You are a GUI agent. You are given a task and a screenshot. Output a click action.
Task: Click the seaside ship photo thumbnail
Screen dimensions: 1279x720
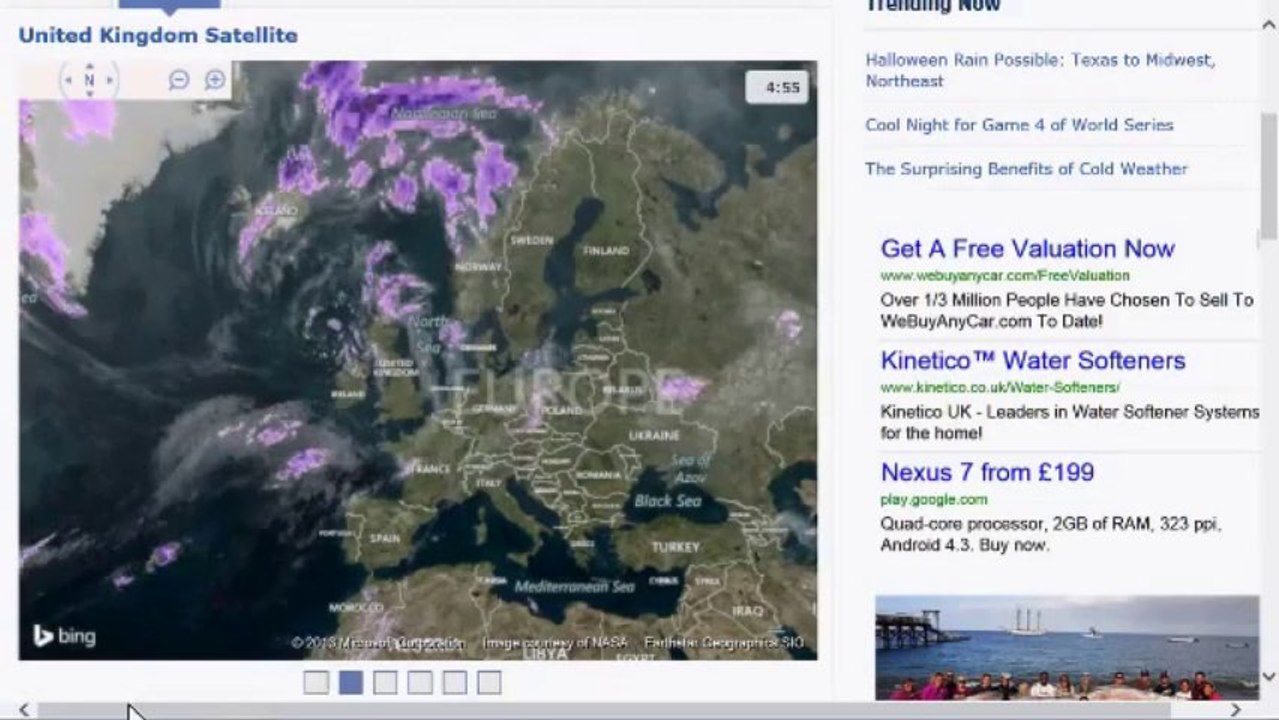click(x=1067, y=648)
